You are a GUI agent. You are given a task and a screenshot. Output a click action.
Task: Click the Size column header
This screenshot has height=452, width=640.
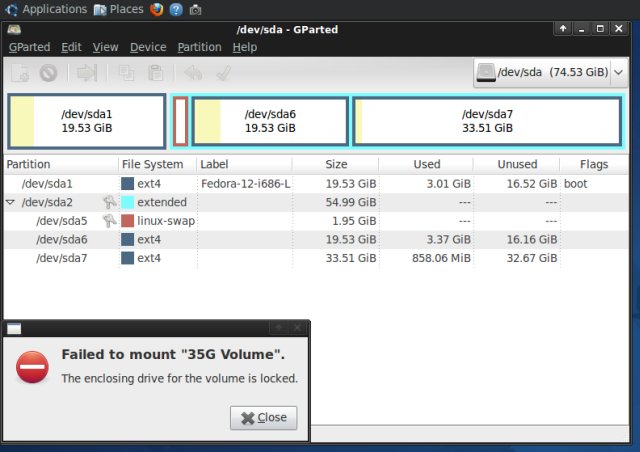point(336,165)
